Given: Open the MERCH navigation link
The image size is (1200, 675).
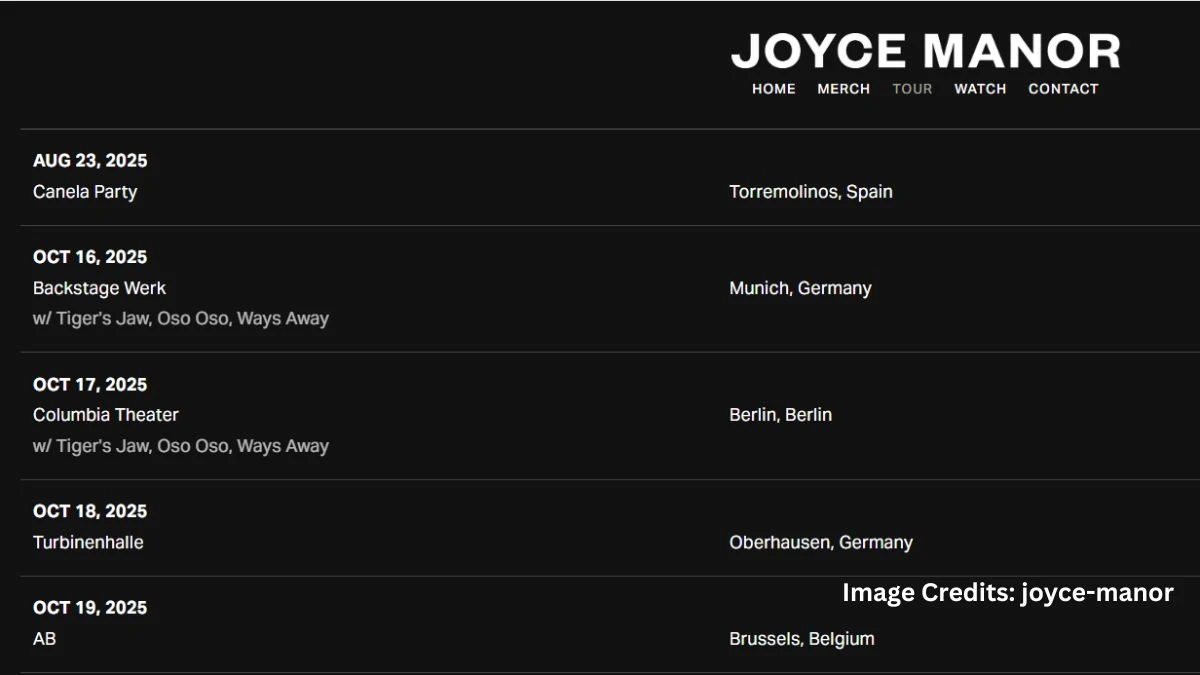Looking at the screenshot, I should [x=844, y=89].
